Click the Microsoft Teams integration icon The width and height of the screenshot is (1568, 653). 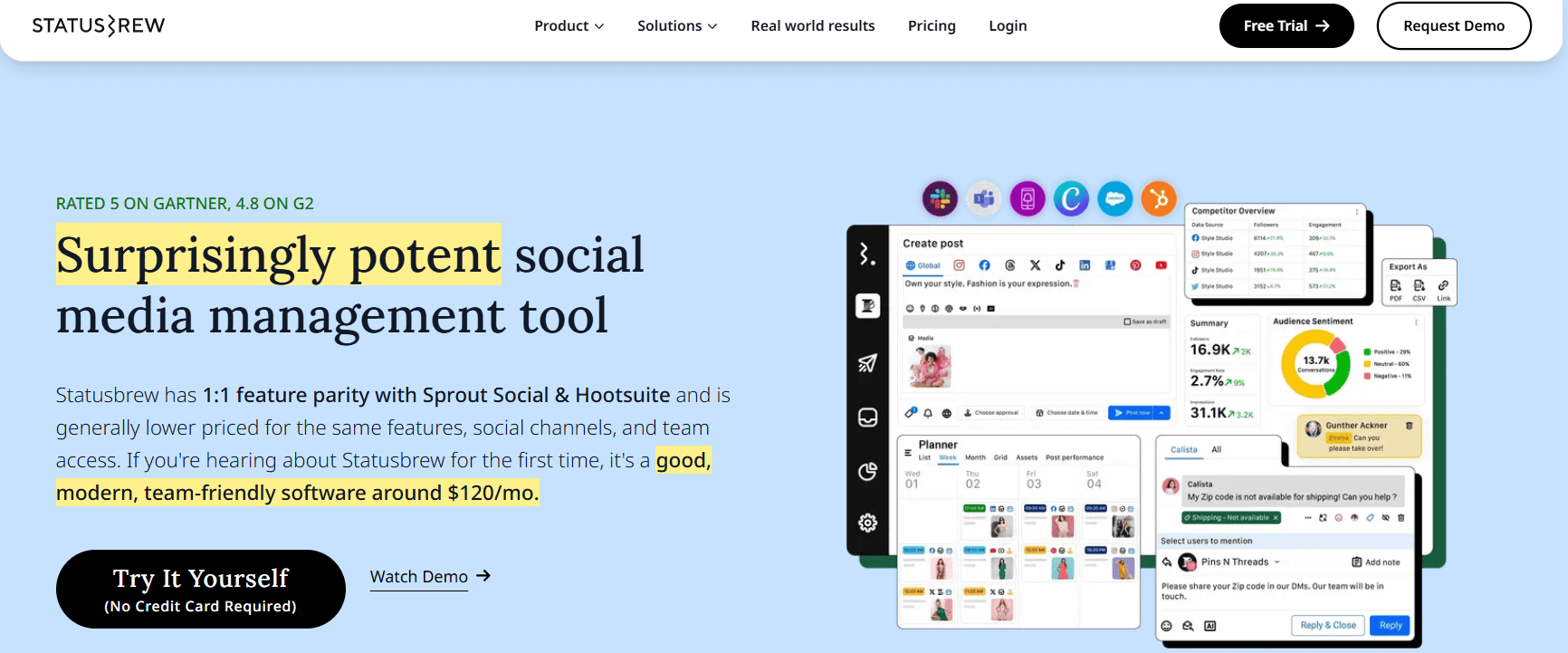[984, 198]
